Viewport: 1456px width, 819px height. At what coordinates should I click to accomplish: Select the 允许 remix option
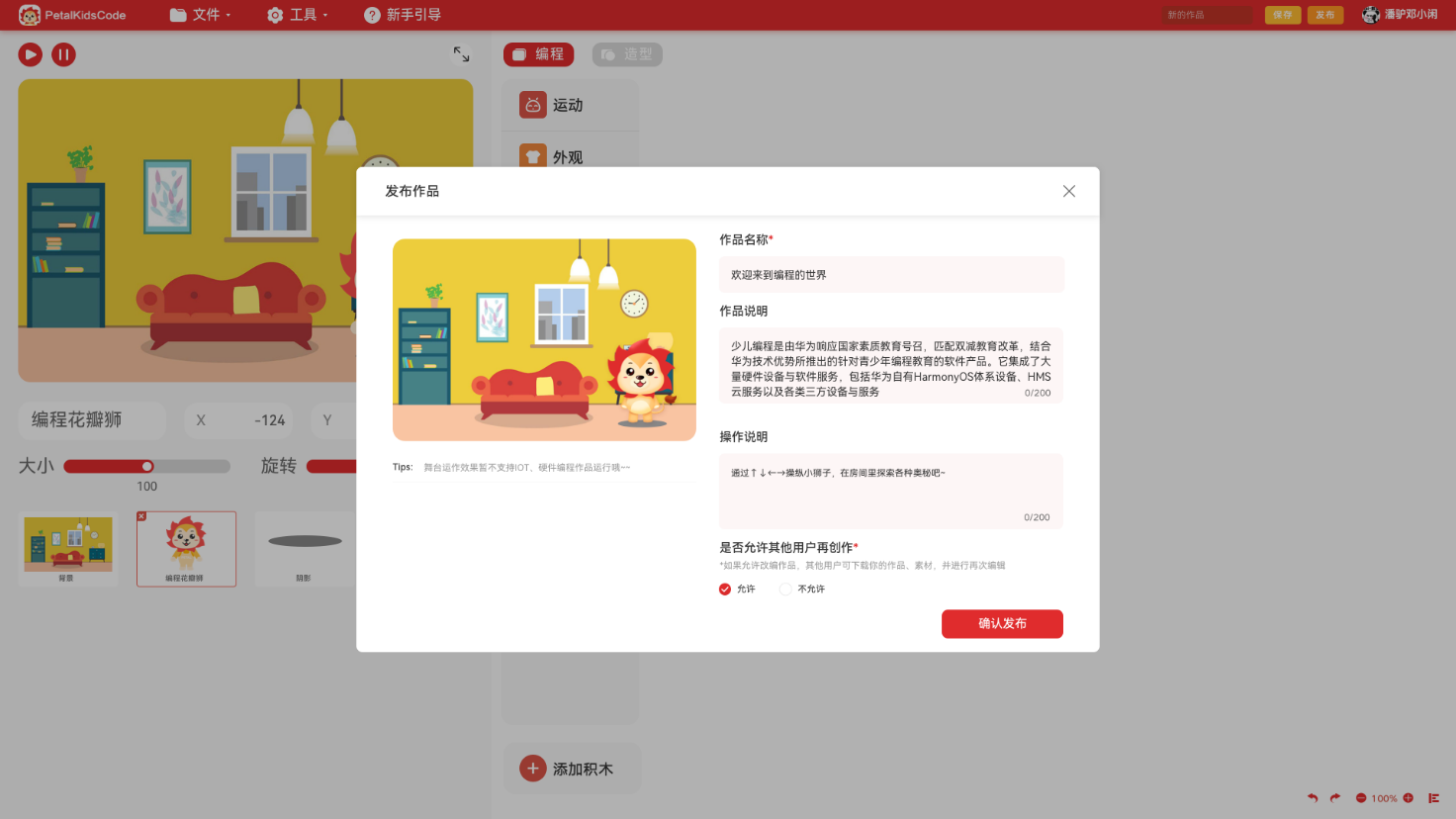point(724,589)
